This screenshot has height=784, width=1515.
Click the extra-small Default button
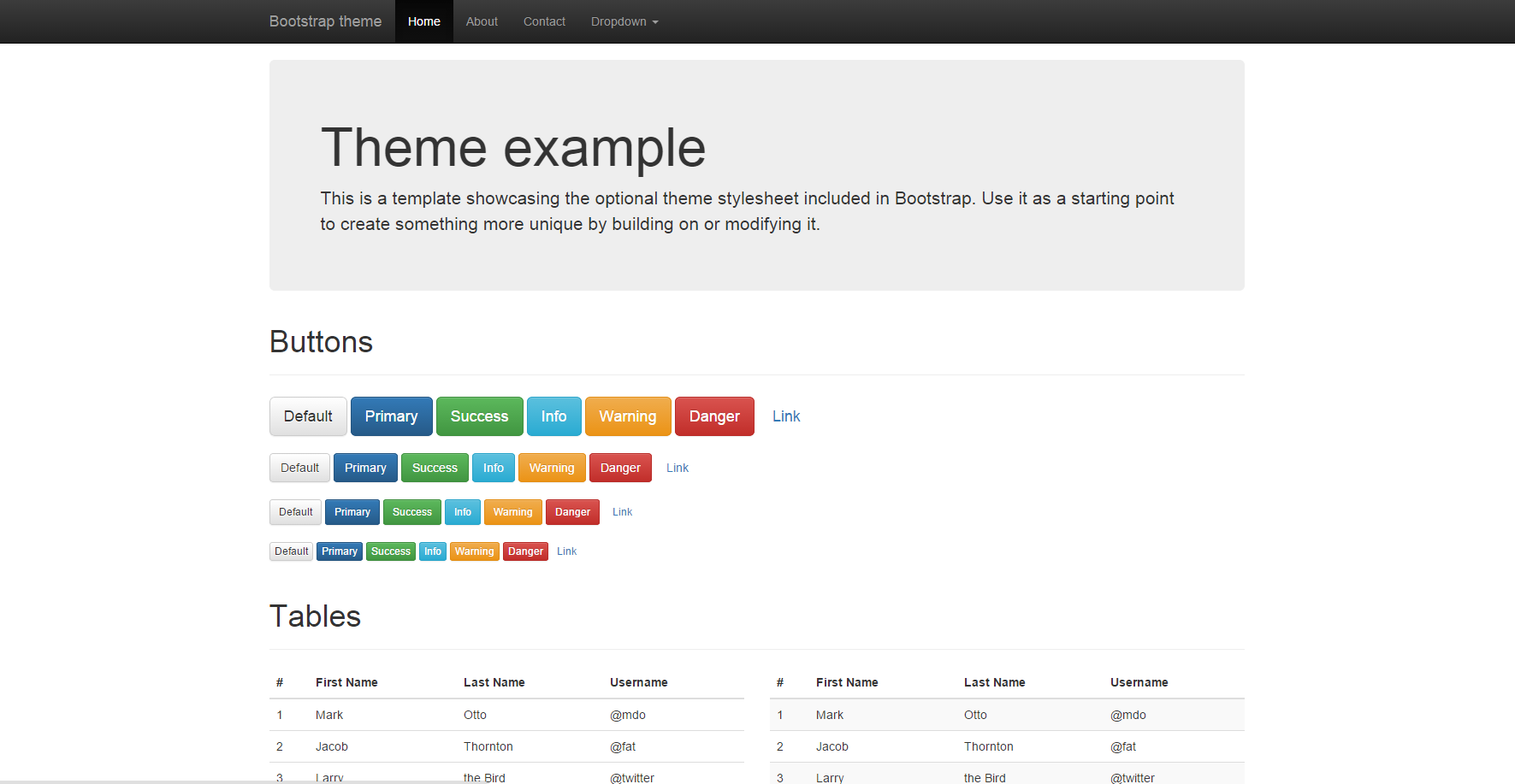tap(291, 551)
